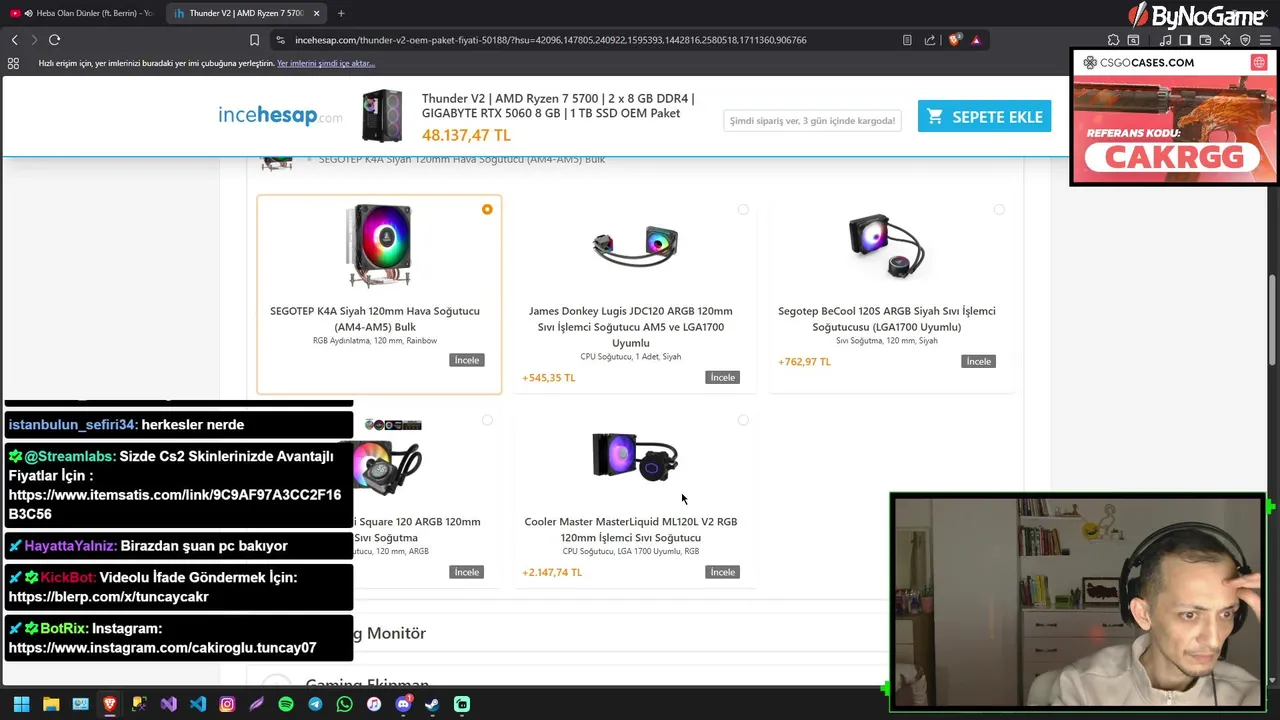1280x720 pixels.
Task: Click the '+545,35 TL' price text
Action: [x=549, y=378]
